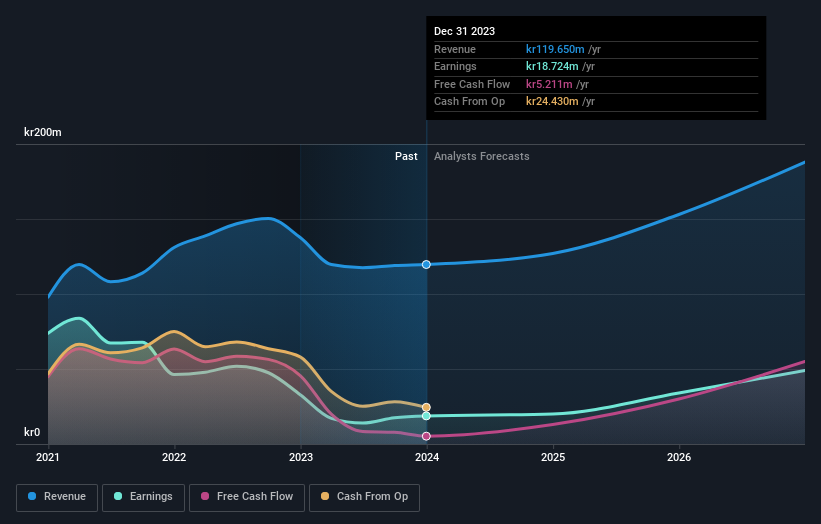
Task: Click the blue dot in Revenue legend
Action: 32,496
